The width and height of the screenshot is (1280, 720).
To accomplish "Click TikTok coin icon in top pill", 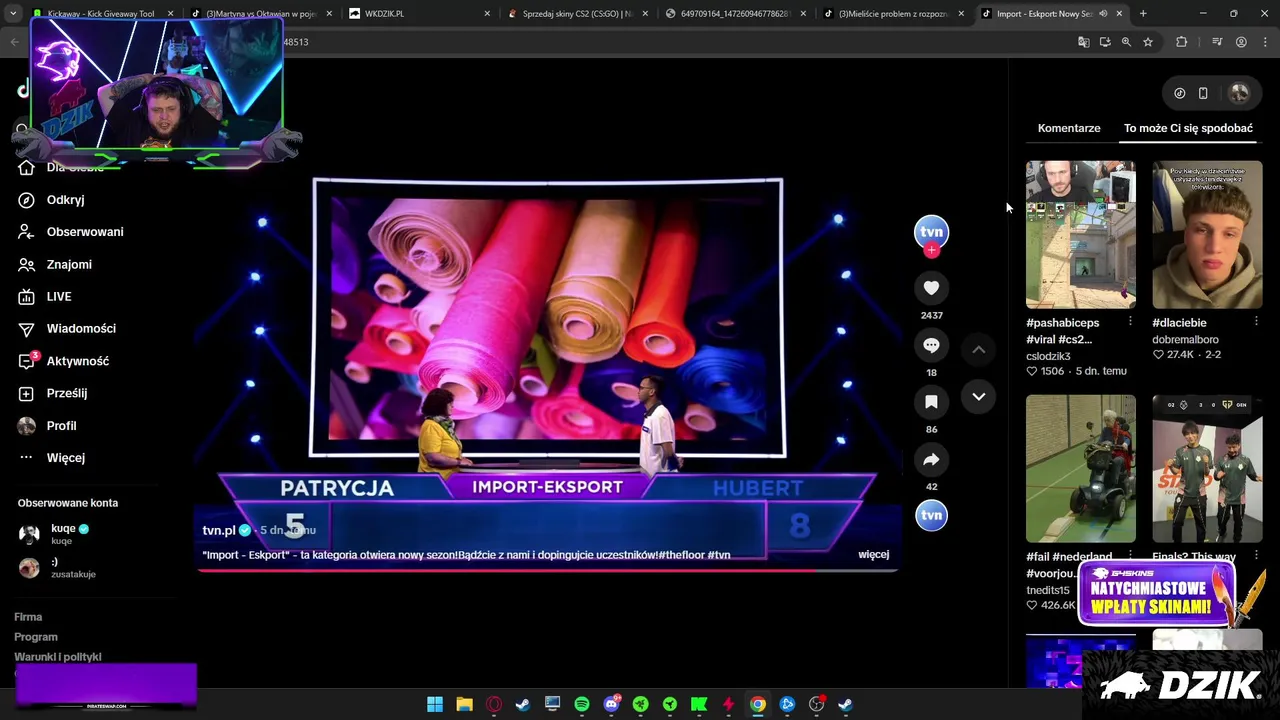I will (x=1180, y=93).
